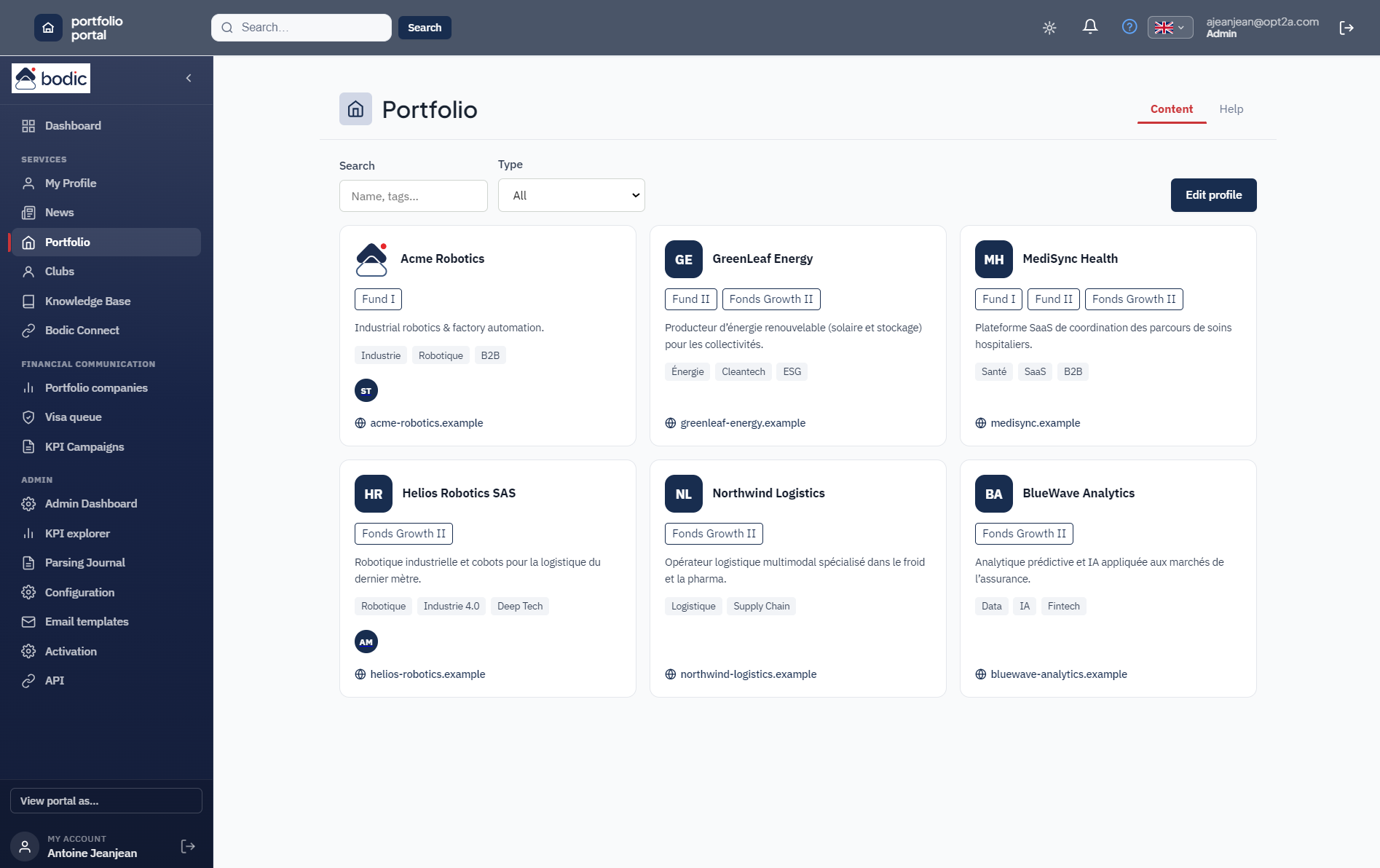
Task: Collapse the sidebar with the chevron
Action: [x=189, y=78]
